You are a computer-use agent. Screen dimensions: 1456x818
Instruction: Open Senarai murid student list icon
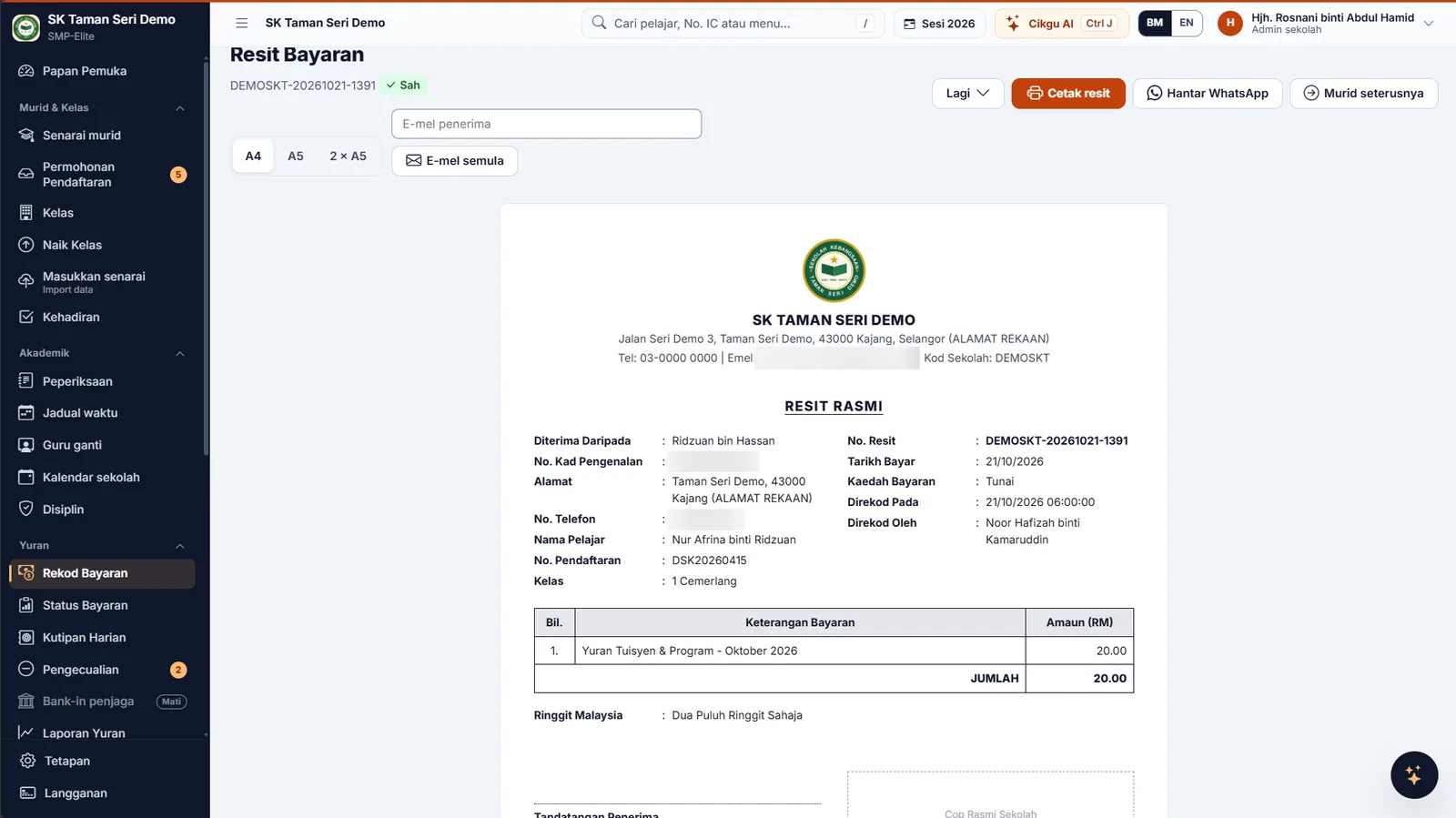click(x=26, y=136)
